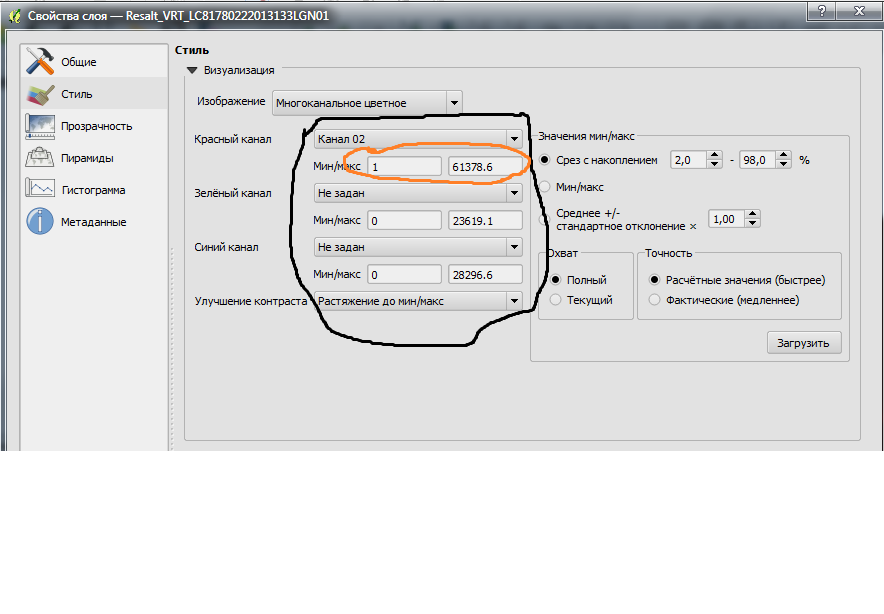Open the Красный канал band dropdown
This screenshot has height=614, width=884.
point(418,139)
